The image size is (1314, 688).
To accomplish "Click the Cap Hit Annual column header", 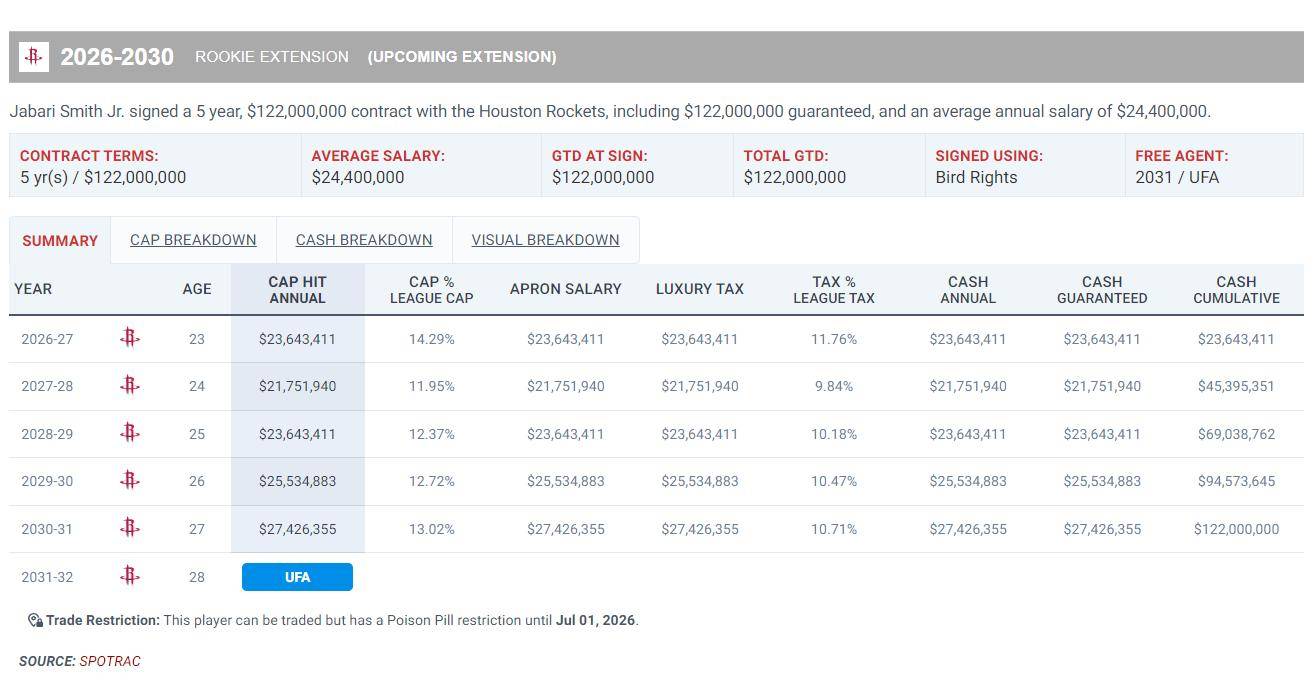I will click(x=297, y=290).
